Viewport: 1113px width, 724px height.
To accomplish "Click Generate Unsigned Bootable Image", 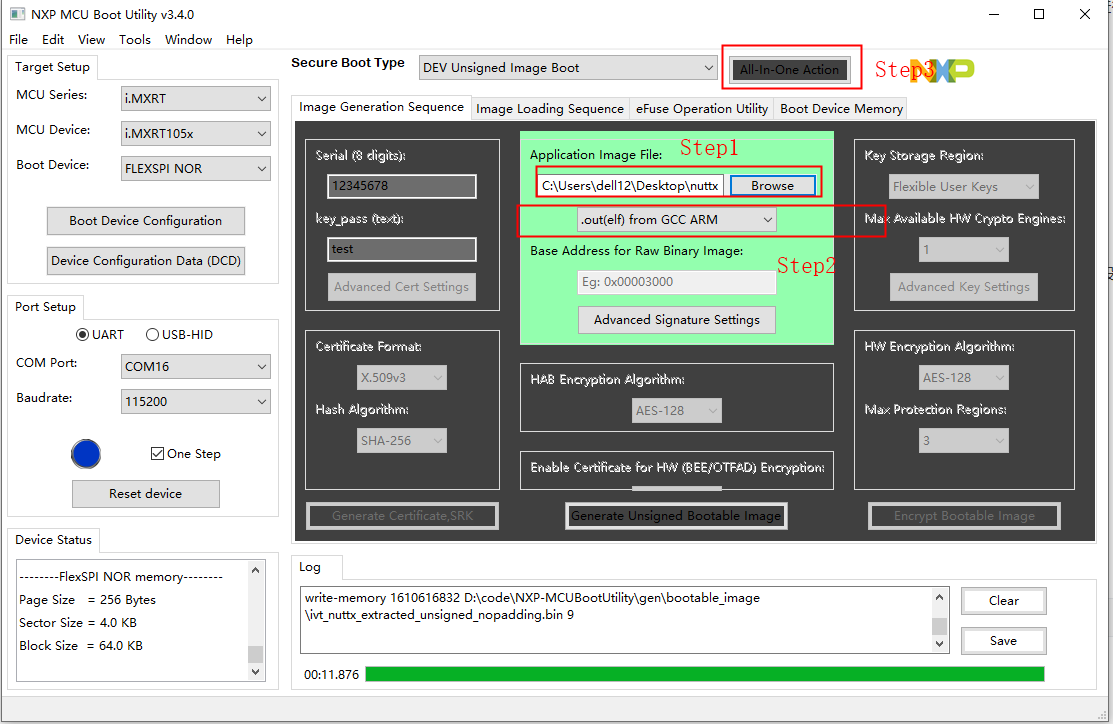I will (x=676, y=516).
